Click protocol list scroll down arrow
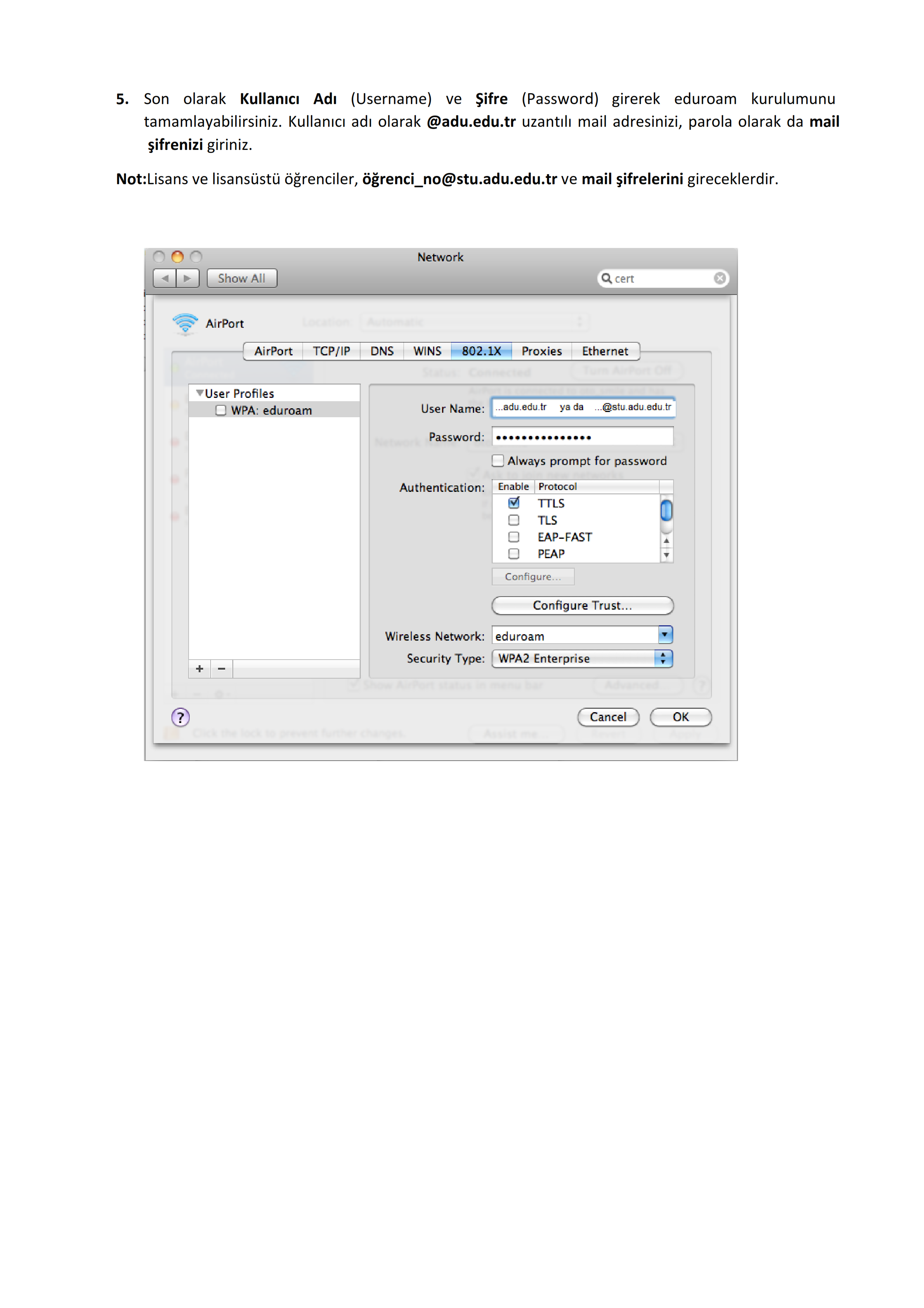This screenshot has width=924, height=1308. pos(667,555)
